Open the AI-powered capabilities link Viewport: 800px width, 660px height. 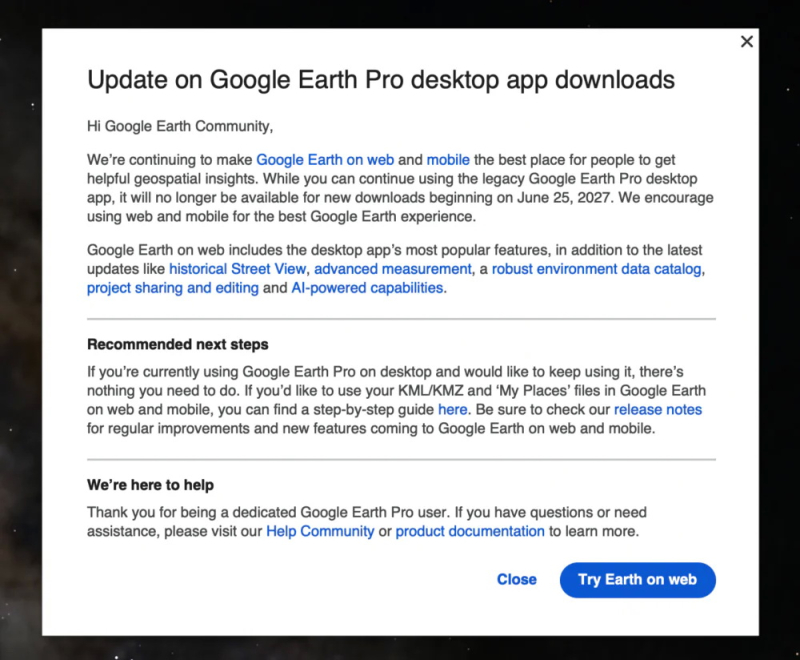click(367, 288)
